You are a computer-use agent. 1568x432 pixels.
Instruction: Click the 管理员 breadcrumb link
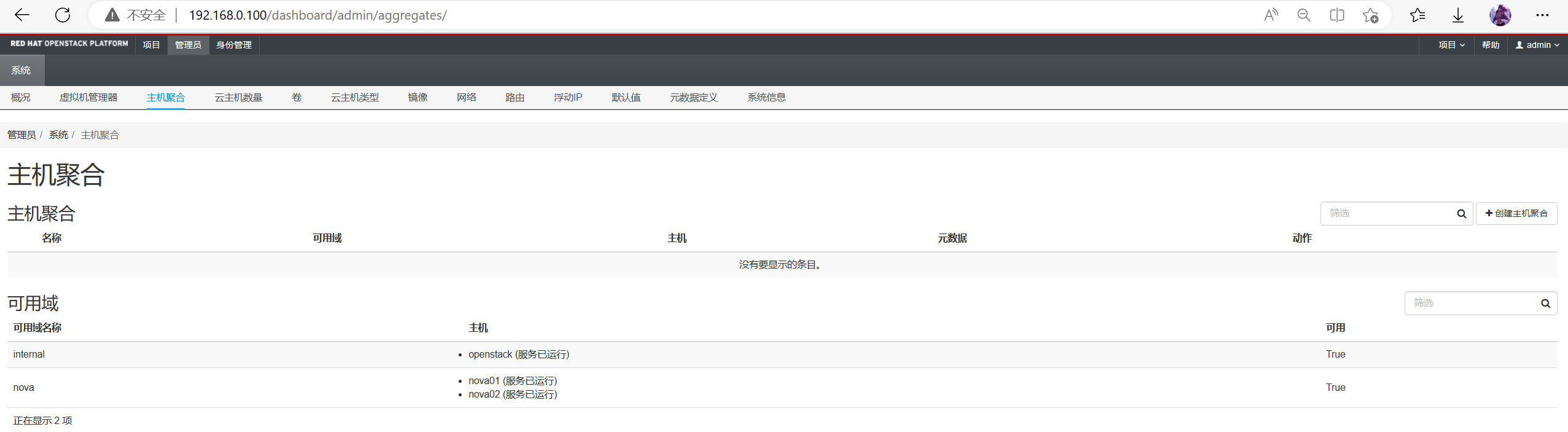pos(21,135)
